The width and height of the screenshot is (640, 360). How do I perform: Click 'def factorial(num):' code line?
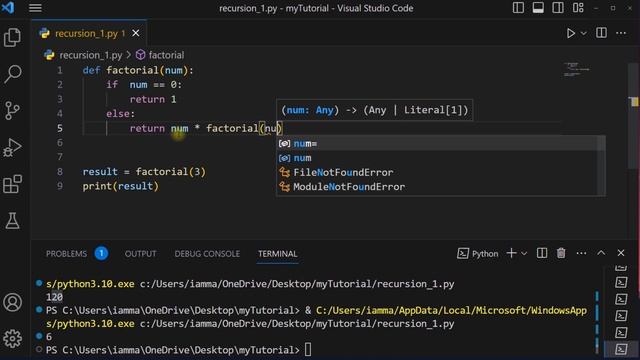tap(138, 70)
